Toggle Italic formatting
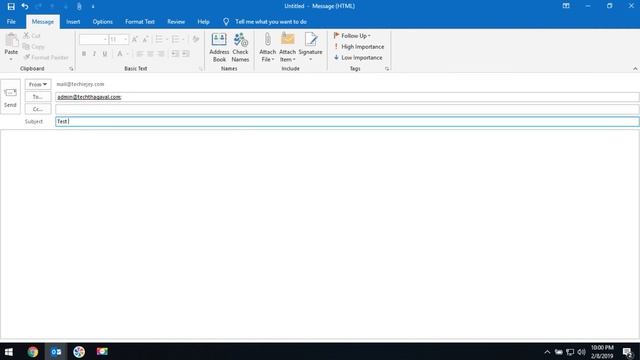 tap(94, 53)
